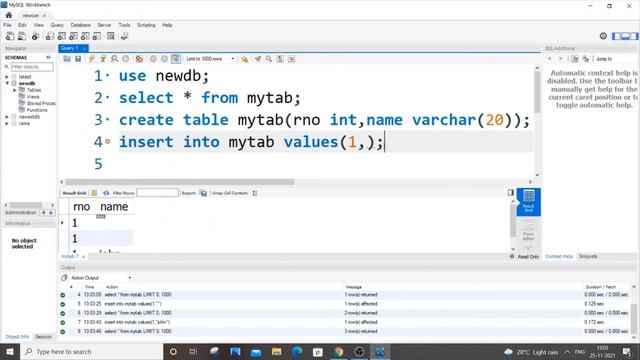
Task: Commit the transaction icon
Action: pyautogui.click(x=153, y=59)
